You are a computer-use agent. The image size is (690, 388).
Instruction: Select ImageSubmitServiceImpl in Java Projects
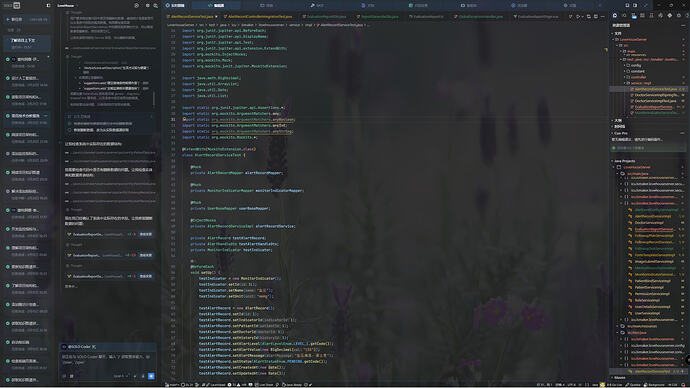coord(654,261)
